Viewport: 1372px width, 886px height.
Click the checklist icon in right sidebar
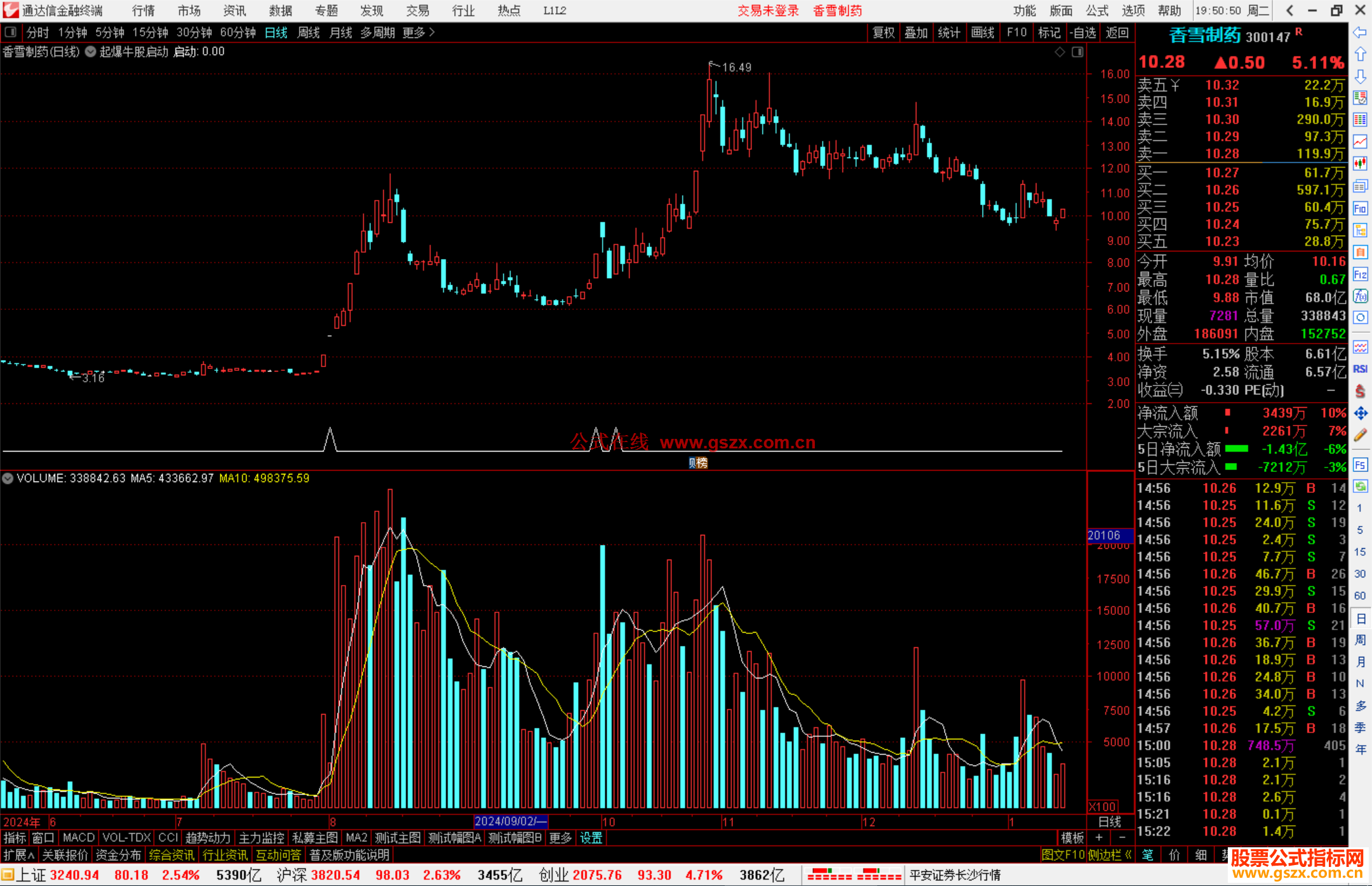[x=1360, y=98]
